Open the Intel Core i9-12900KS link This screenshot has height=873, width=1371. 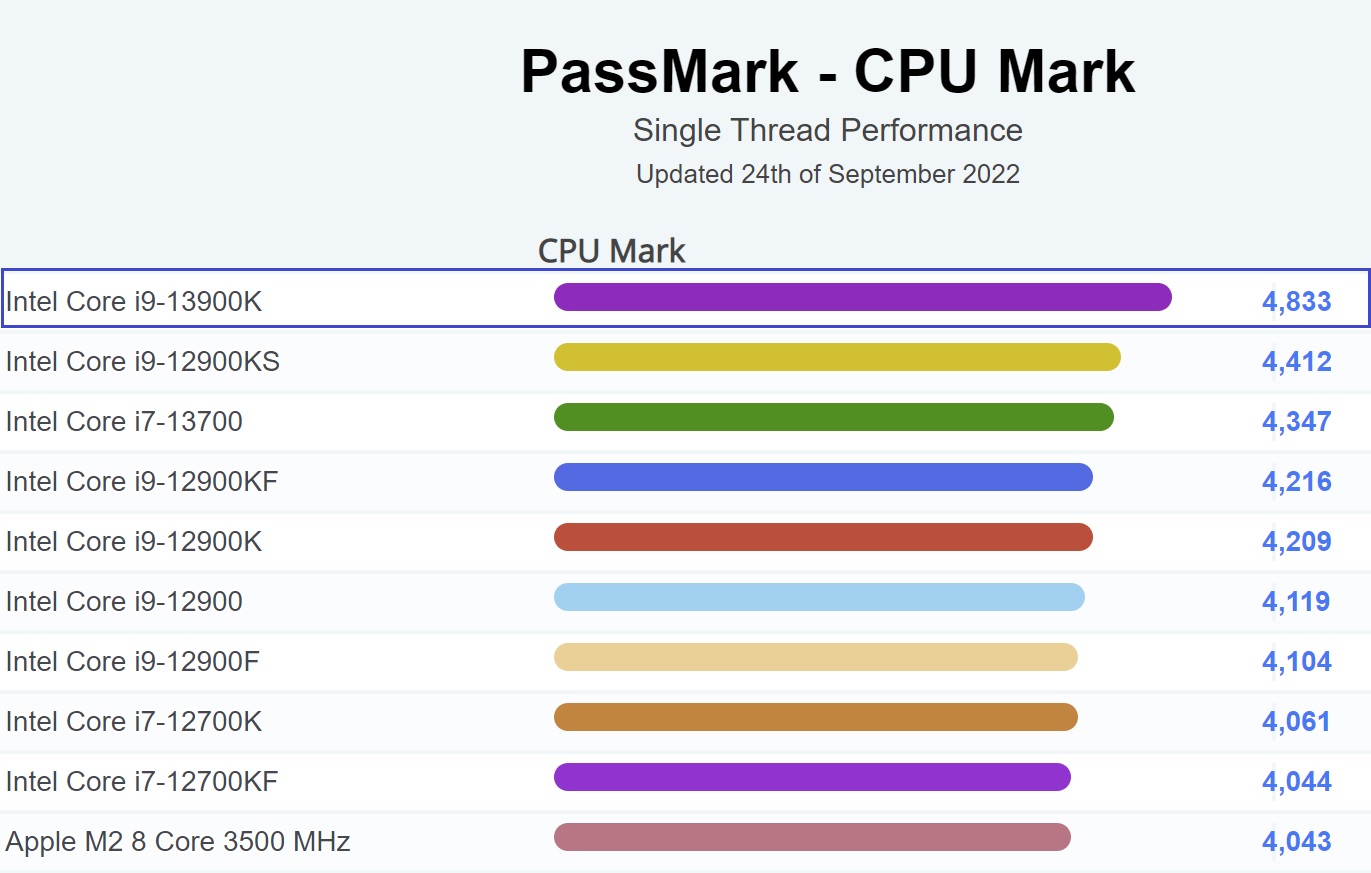click(143, 361)
